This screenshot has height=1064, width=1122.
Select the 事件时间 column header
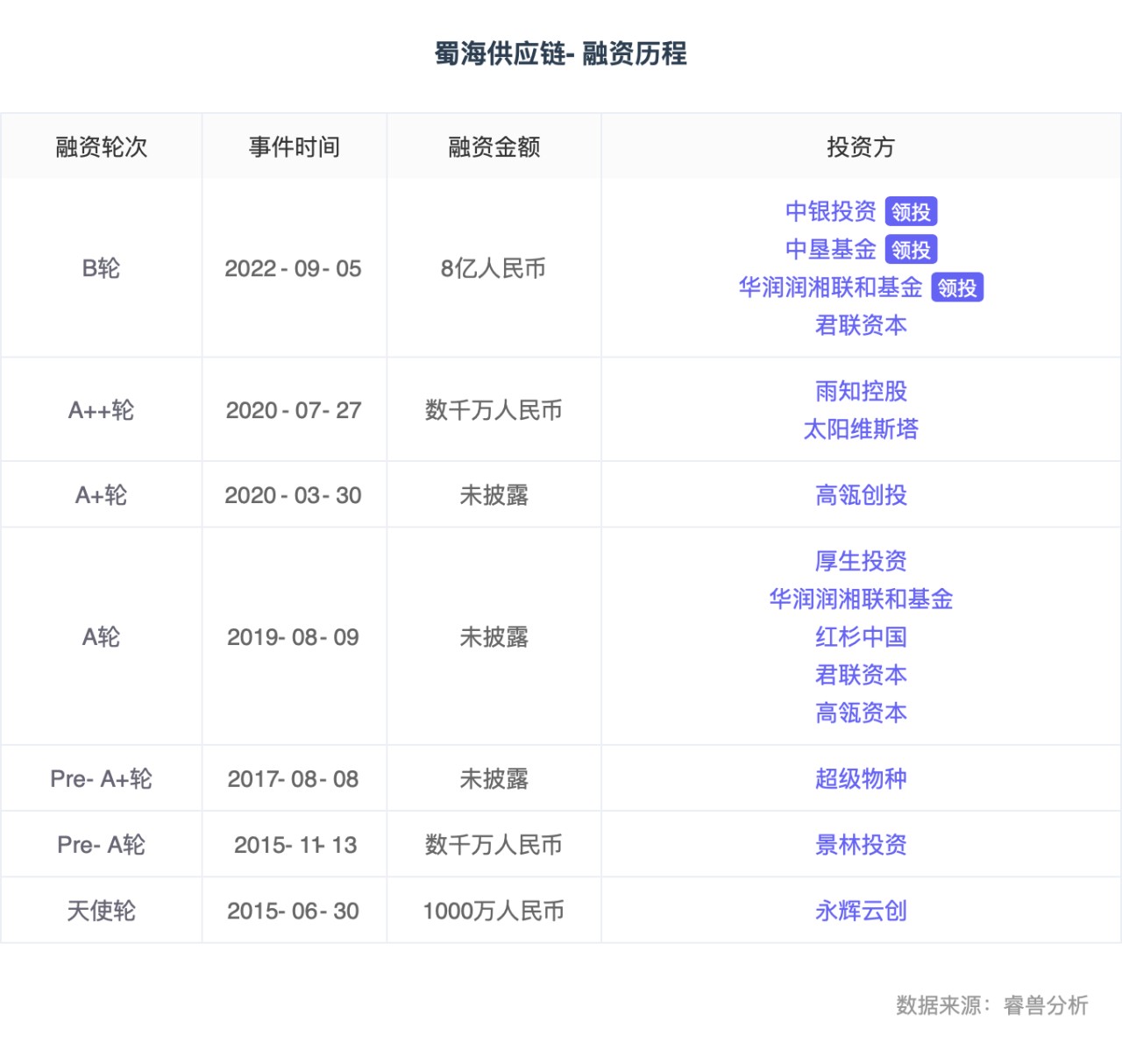click(x=295, y=146)
